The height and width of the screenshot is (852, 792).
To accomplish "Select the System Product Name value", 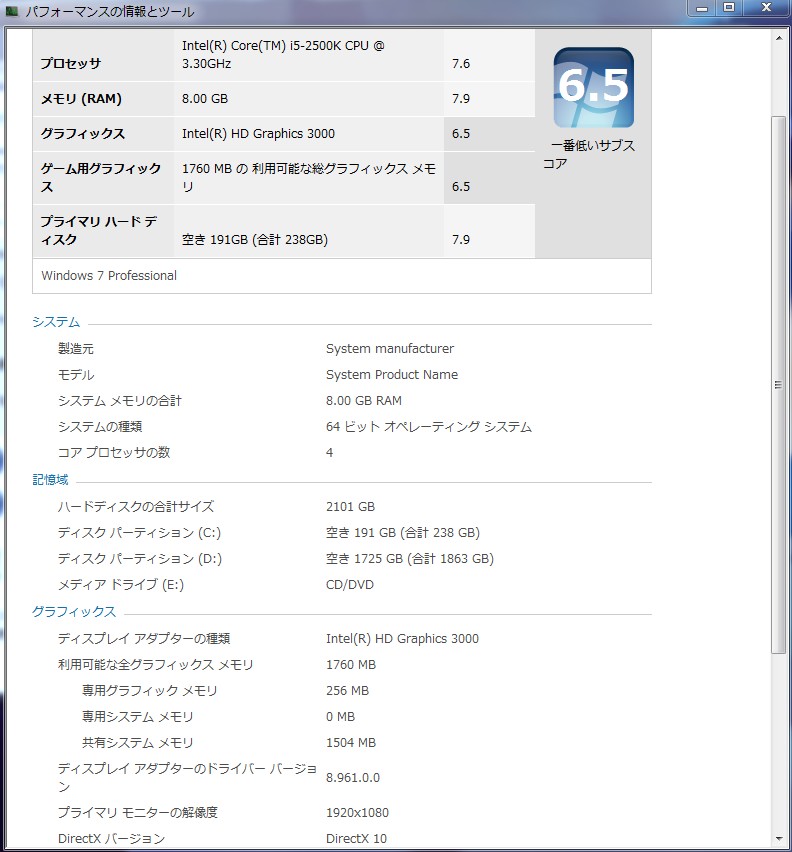I will [x=392, y=374].
